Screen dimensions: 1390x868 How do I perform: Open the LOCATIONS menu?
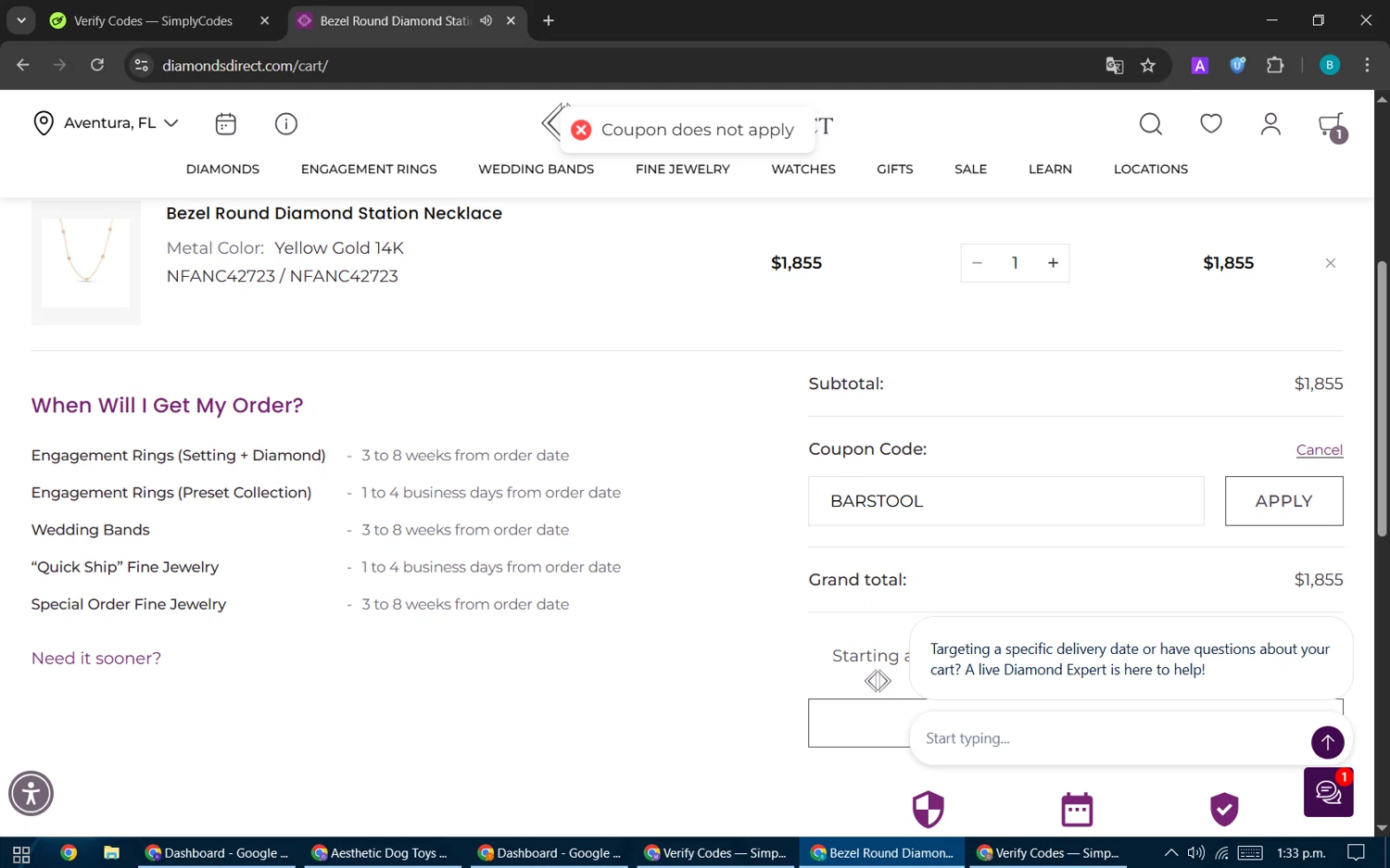click(x=1151, y=169)
